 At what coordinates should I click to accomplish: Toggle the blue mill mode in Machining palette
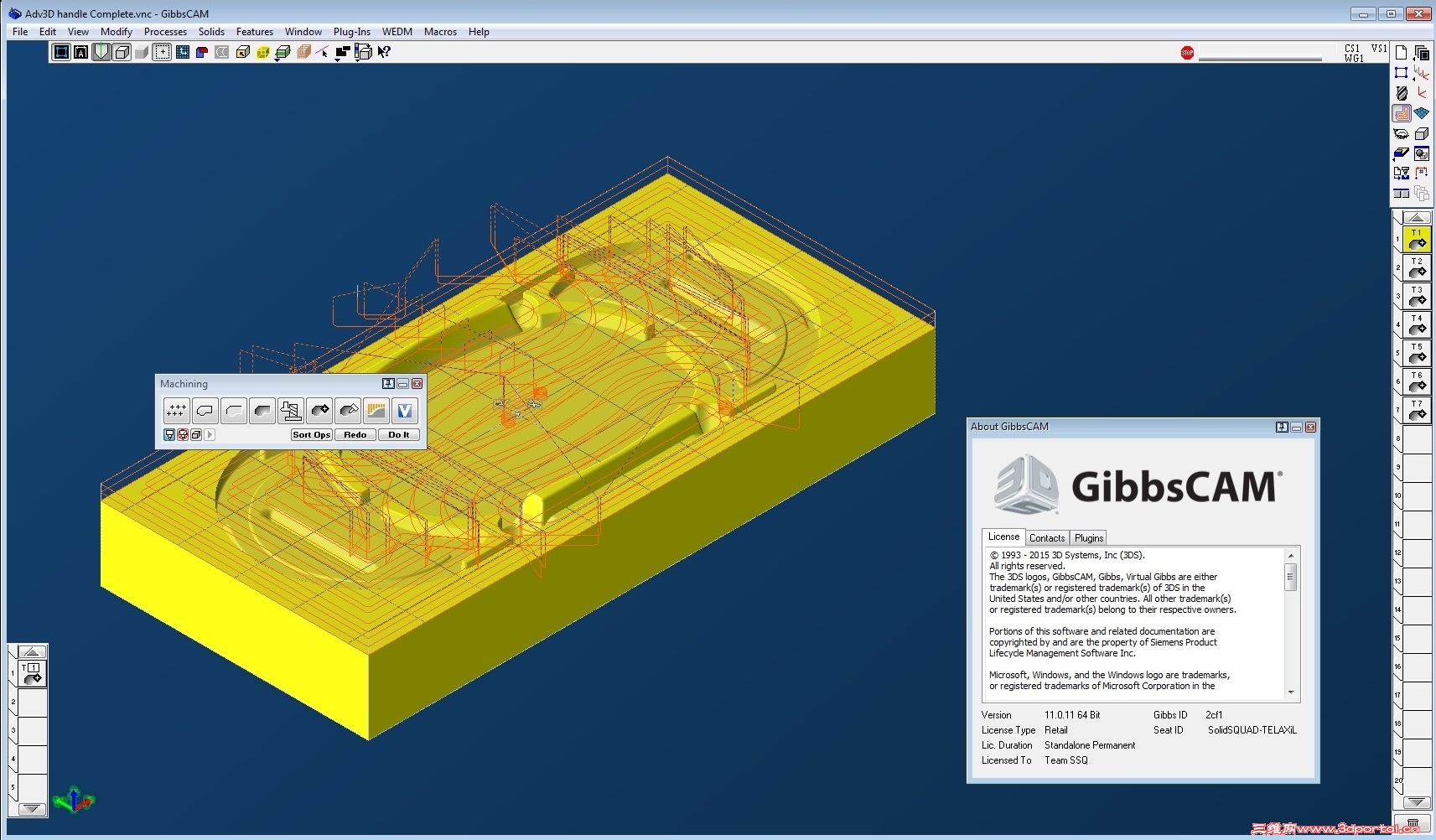point(168,435)
